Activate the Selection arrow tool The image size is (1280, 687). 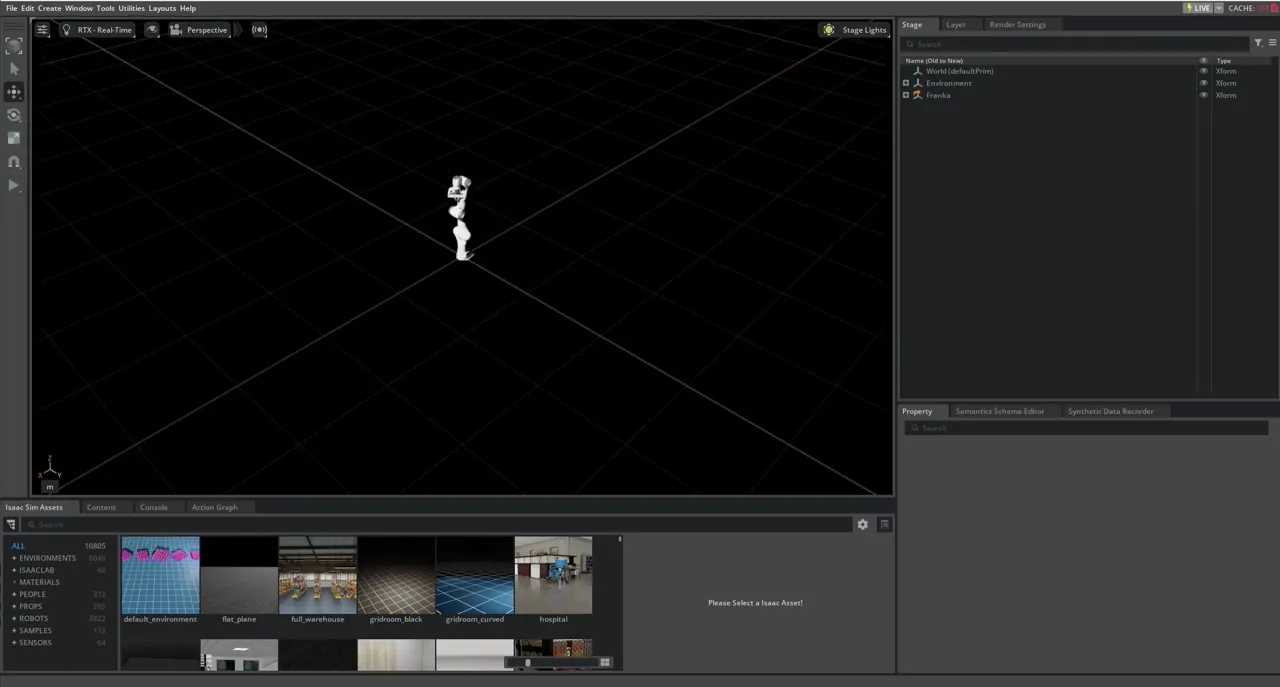point(14,68)
